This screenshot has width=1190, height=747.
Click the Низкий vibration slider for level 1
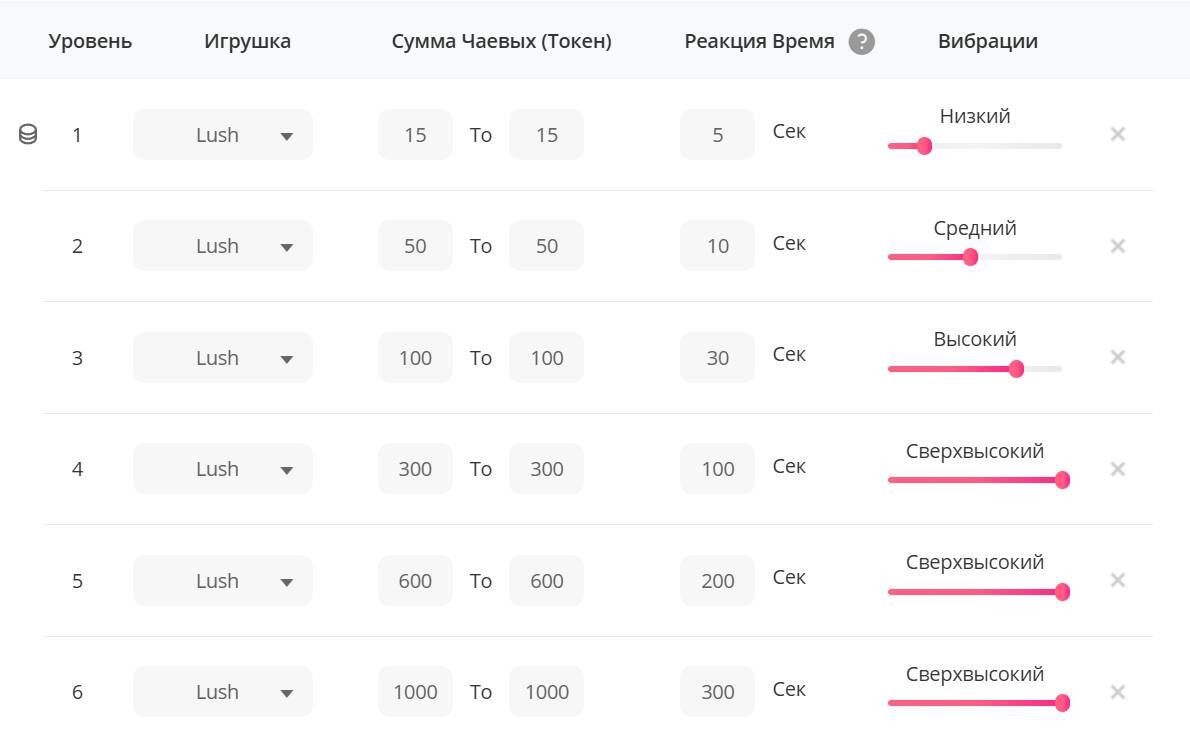(x=924, y=146)
